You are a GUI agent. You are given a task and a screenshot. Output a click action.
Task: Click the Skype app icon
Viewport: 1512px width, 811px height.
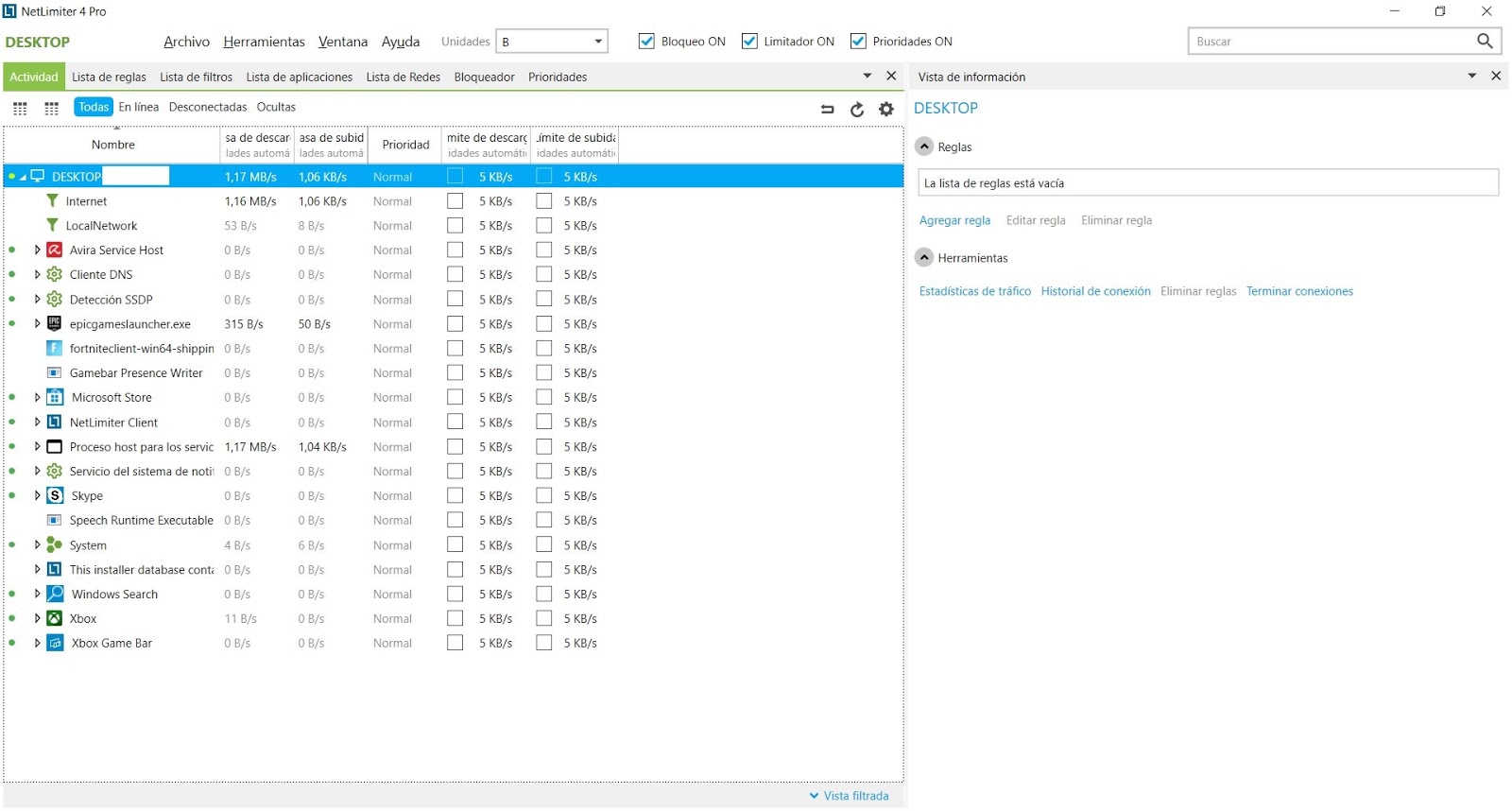(56, 495)
